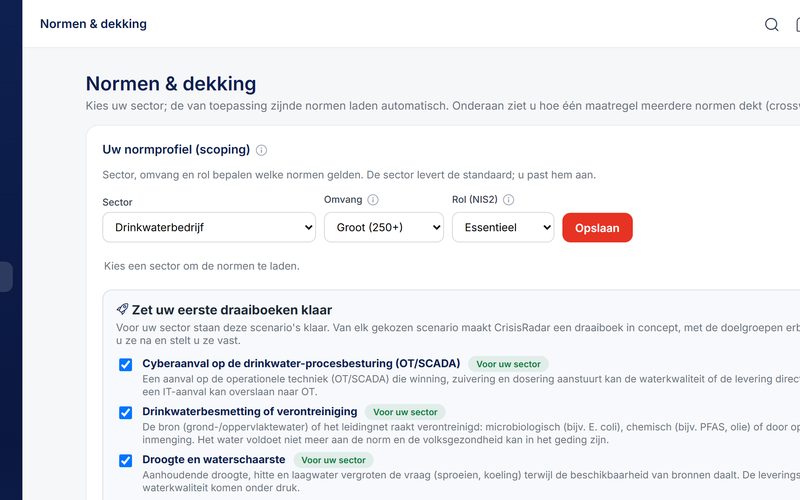
Task: Click the Normen & dekking header title
Action: 93,24
